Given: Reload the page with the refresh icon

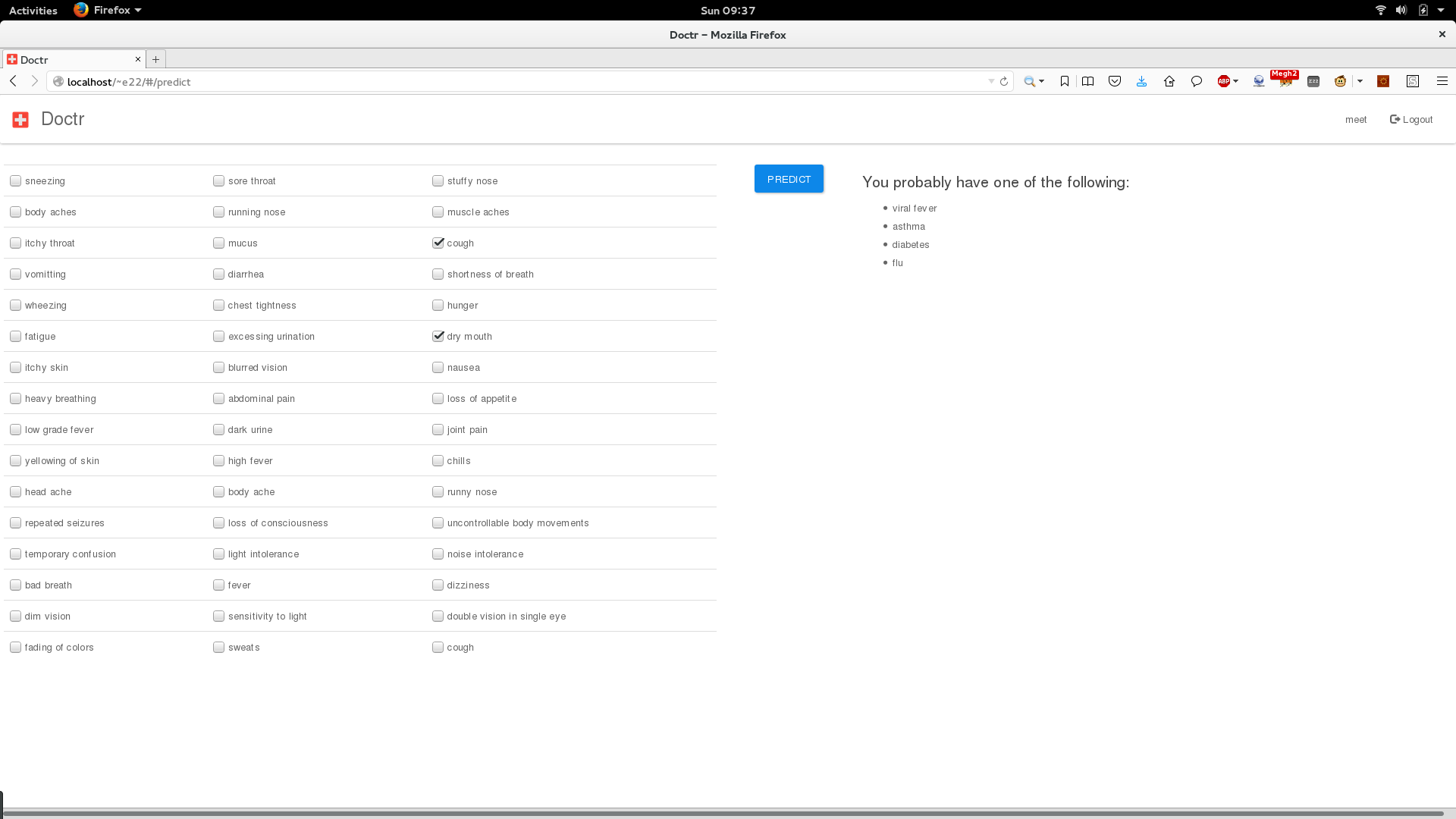Looking at the screenshot, I should (1004, 81).
